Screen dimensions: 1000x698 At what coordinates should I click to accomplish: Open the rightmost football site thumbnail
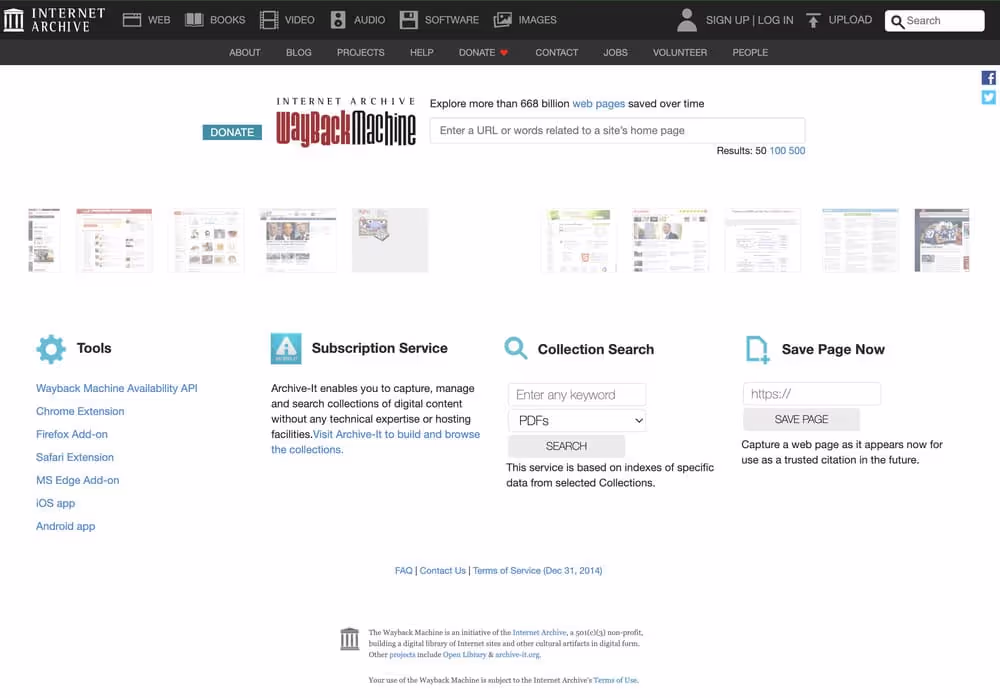(x=942, y=240)
